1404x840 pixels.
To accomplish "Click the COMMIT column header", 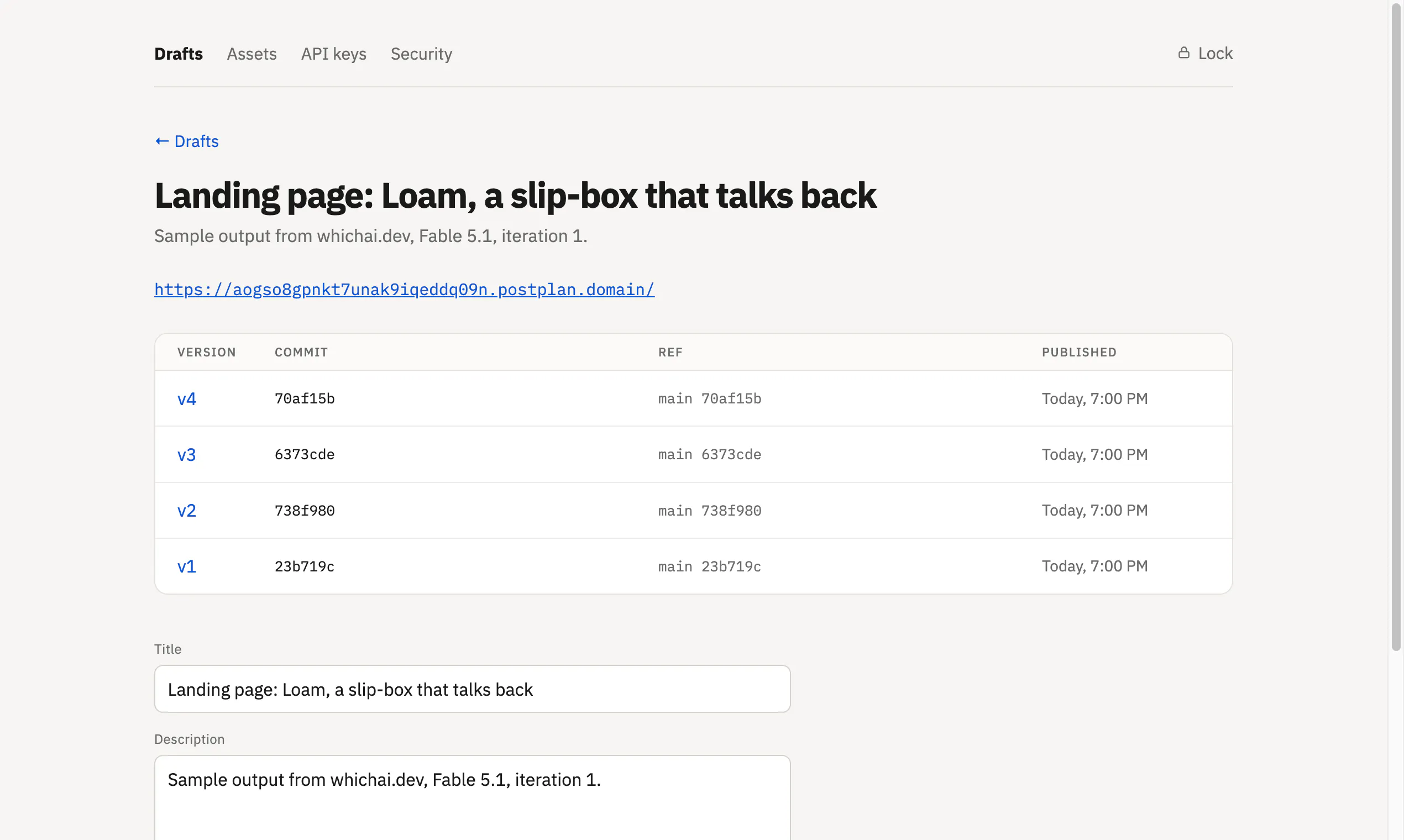I will 301,352.
